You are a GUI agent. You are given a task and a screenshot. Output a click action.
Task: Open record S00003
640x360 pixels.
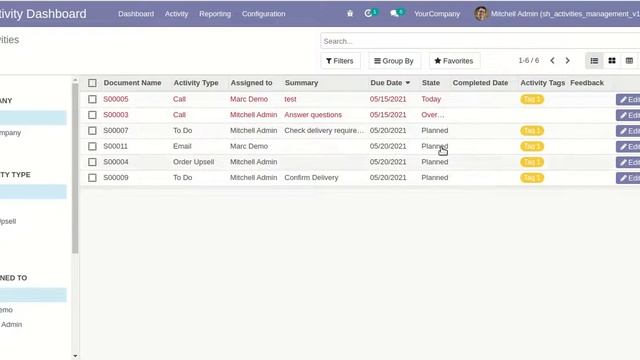click(116, 115)
